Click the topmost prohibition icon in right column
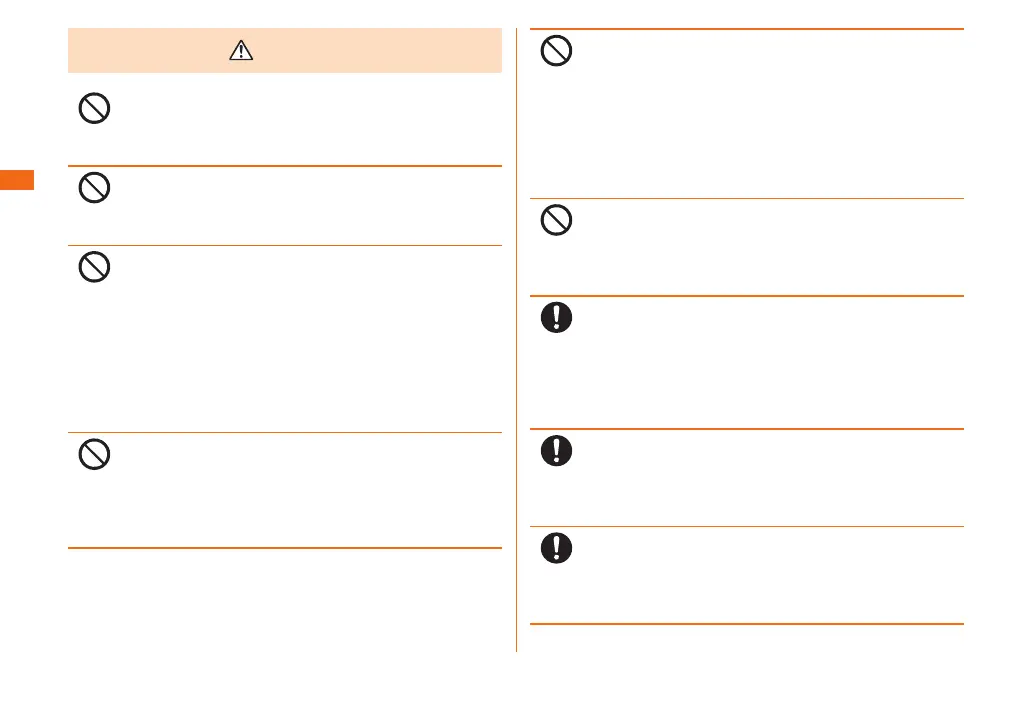This screenshot has width=1032, height=703. coord(557,51)
